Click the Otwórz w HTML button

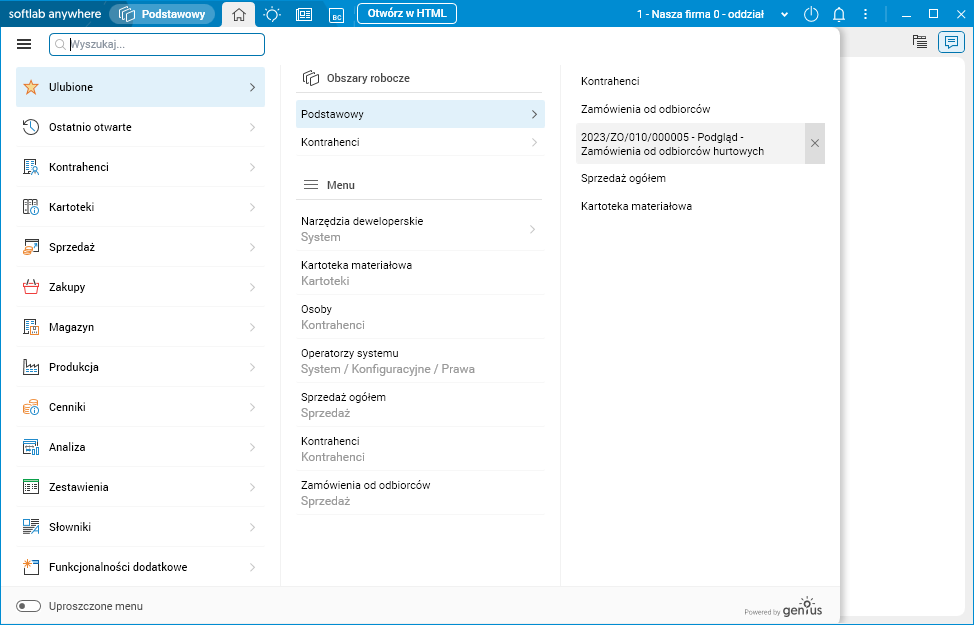tap(407, 13)
